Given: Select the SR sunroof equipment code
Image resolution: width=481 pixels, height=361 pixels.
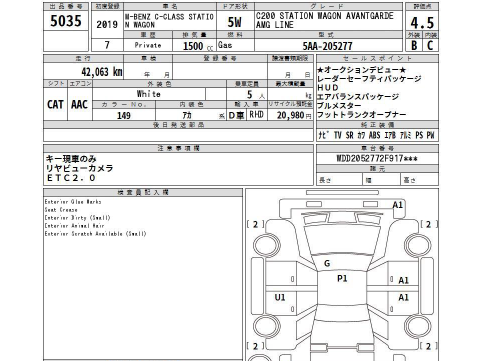Looking at the screenshot, I should 349,135.
